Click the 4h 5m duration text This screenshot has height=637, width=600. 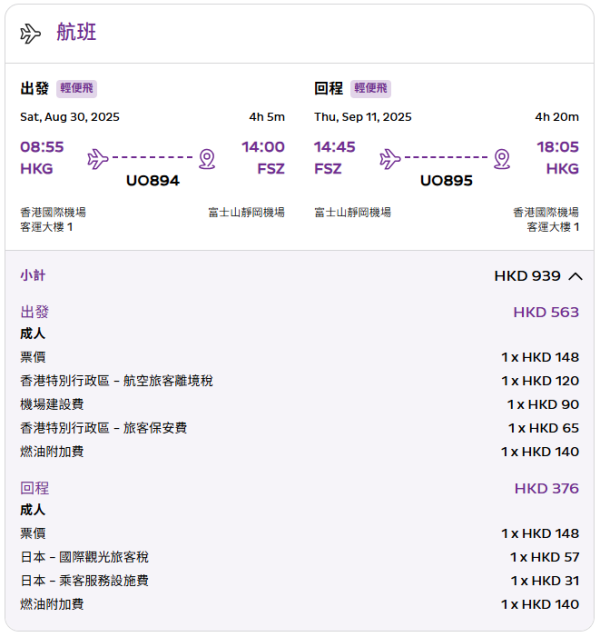tap(267, 117)
